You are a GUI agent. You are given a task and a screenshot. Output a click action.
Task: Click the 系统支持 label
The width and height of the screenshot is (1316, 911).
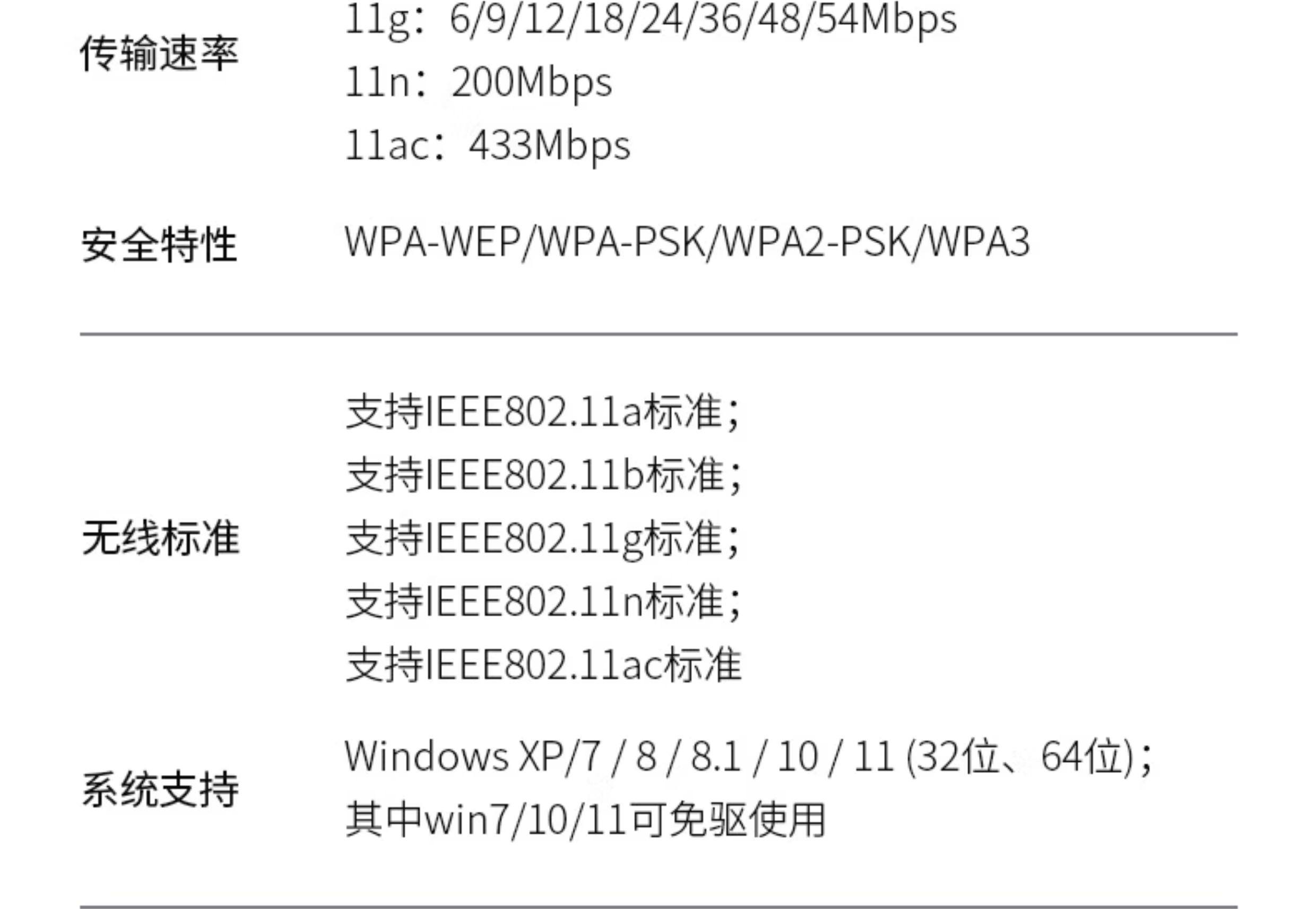click(x=160, y=790)
